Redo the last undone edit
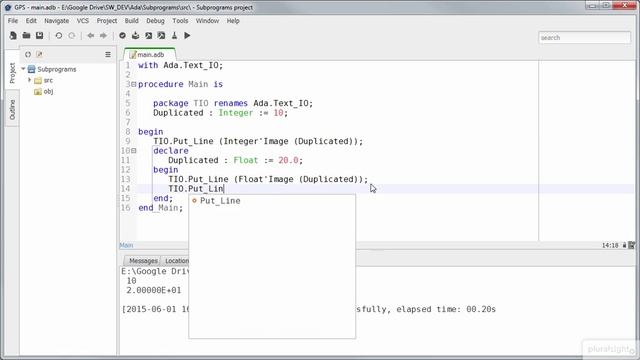 [x=72, y=36]
